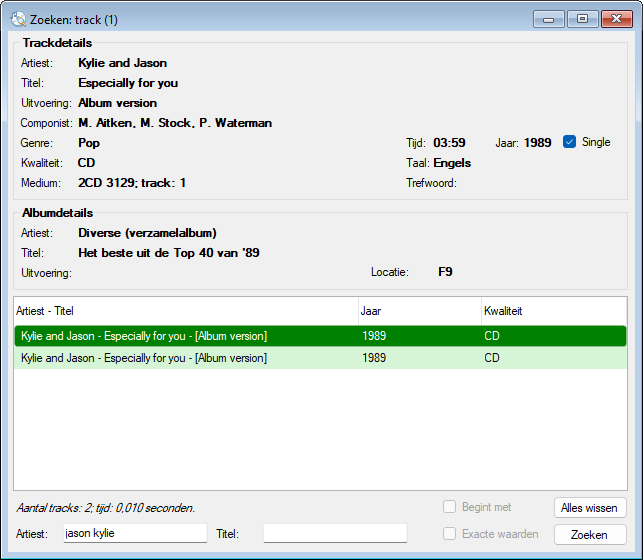
Task: Click the Aantal tracks status text
Action: point(106,508)
